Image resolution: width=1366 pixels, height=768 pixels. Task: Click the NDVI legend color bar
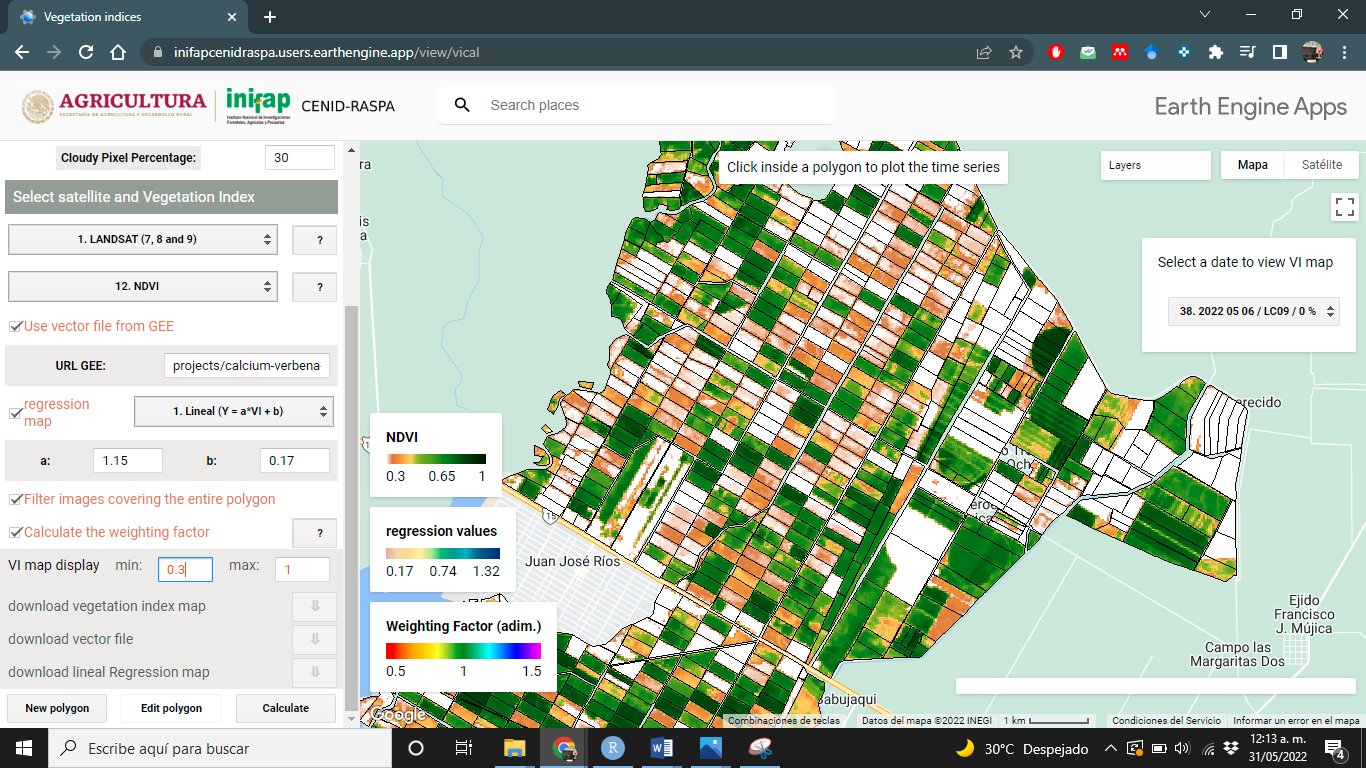point(436,458)
